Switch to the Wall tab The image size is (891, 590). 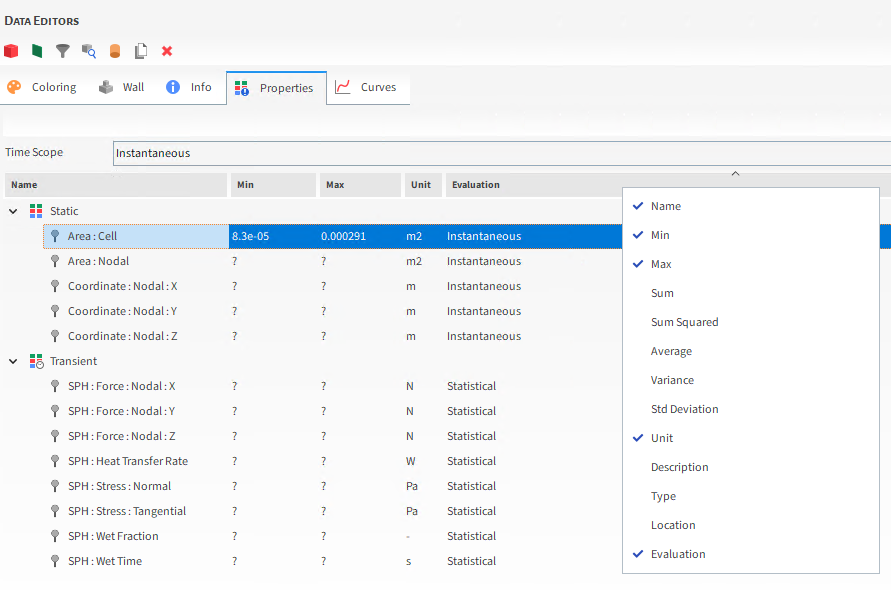pyautogui.click(x=122, y=87)
